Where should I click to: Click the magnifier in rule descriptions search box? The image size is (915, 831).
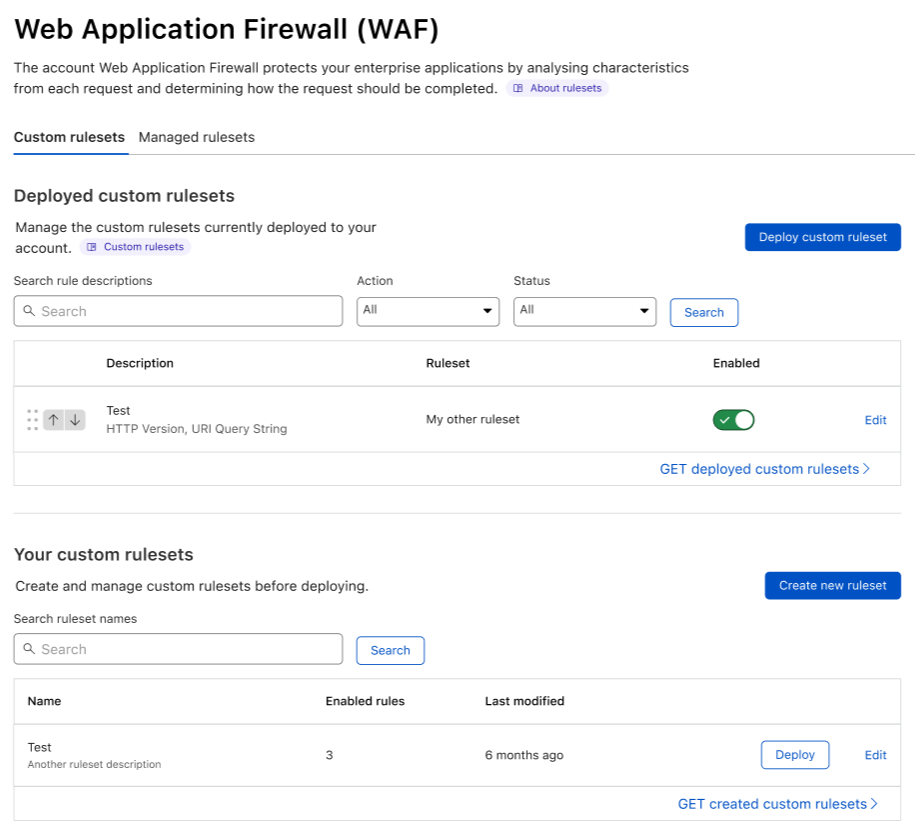pyautogui.click(x=28, y=311)
